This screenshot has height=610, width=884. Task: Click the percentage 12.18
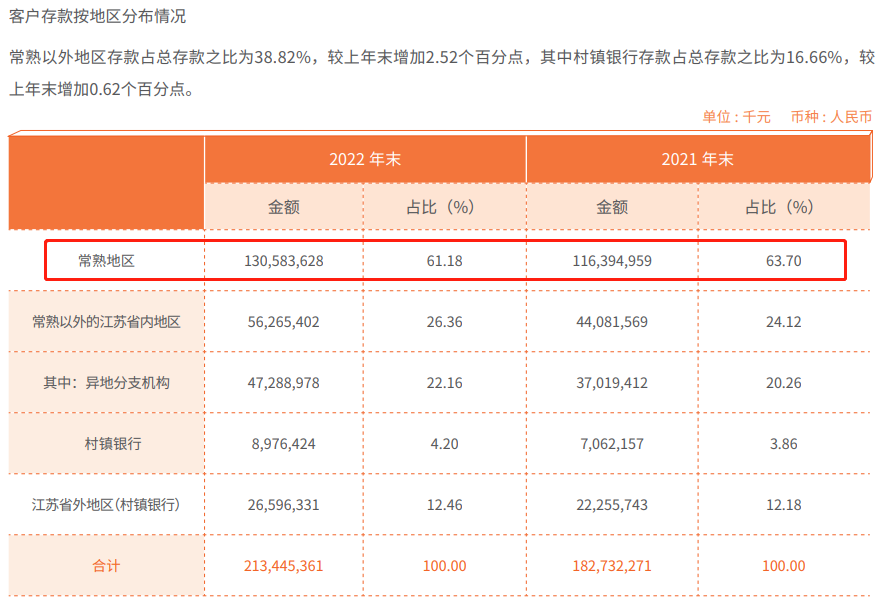pos(783,505)
